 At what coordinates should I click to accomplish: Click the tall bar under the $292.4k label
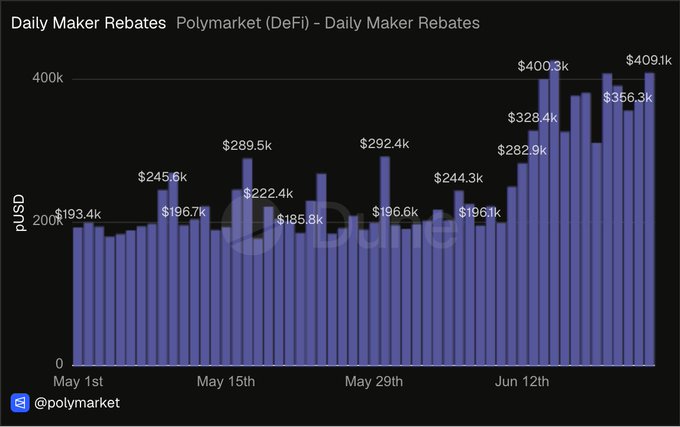[385, 261]
